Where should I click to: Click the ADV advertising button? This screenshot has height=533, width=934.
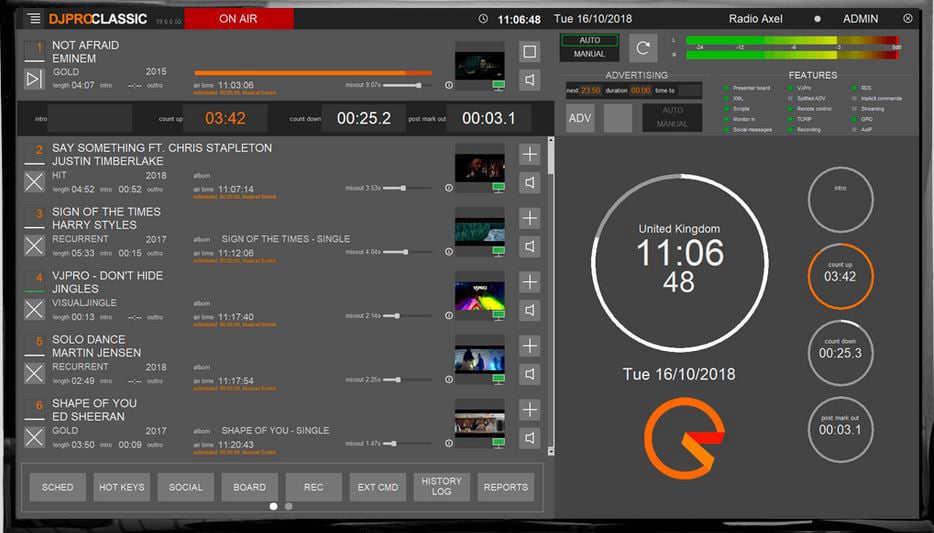(580, 118)
